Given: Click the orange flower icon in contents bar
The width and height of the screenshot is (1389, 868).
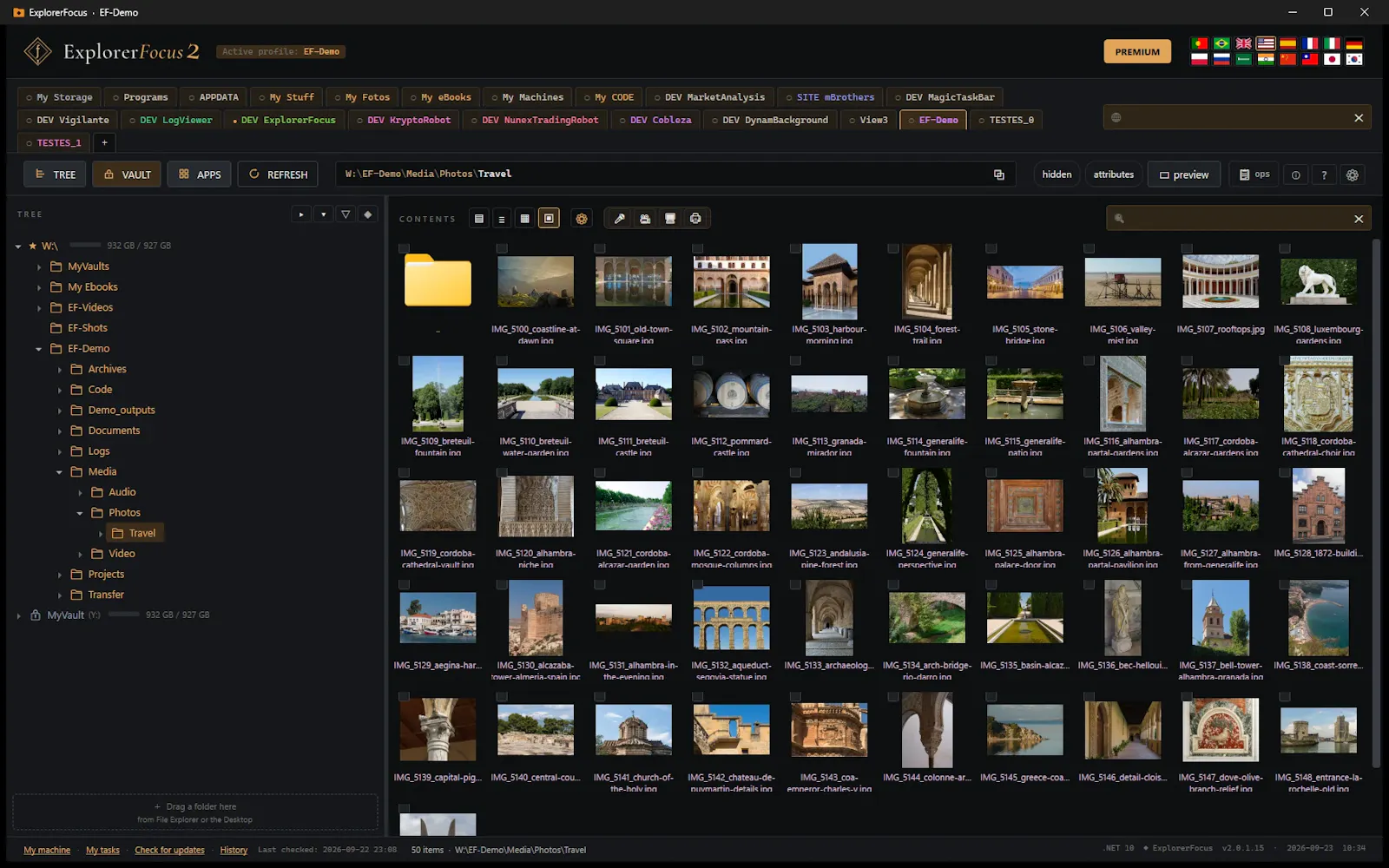Looking at the screenshot, I should [x=582, y=219].
